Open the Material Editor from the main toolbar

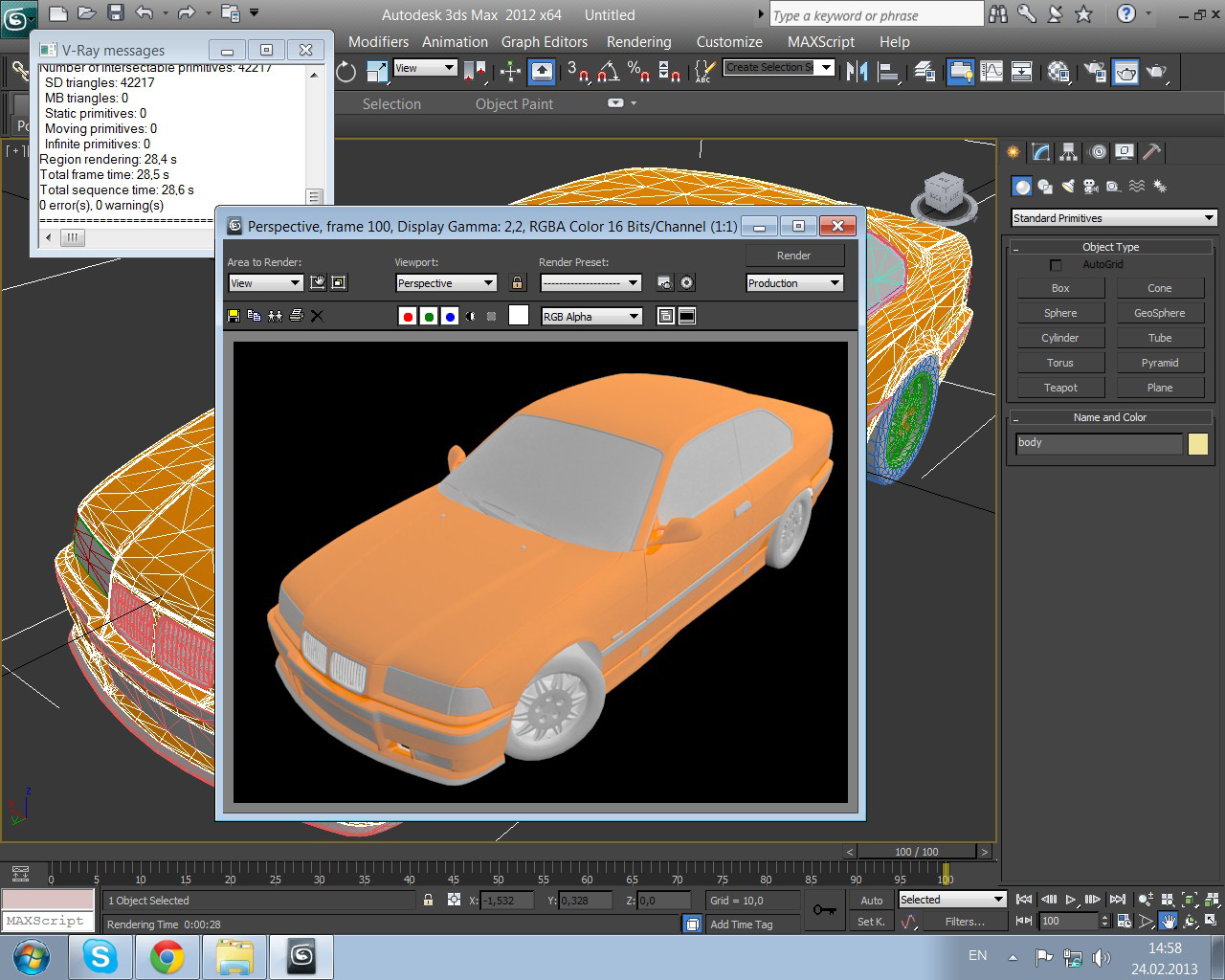(x=1058, y=72)
